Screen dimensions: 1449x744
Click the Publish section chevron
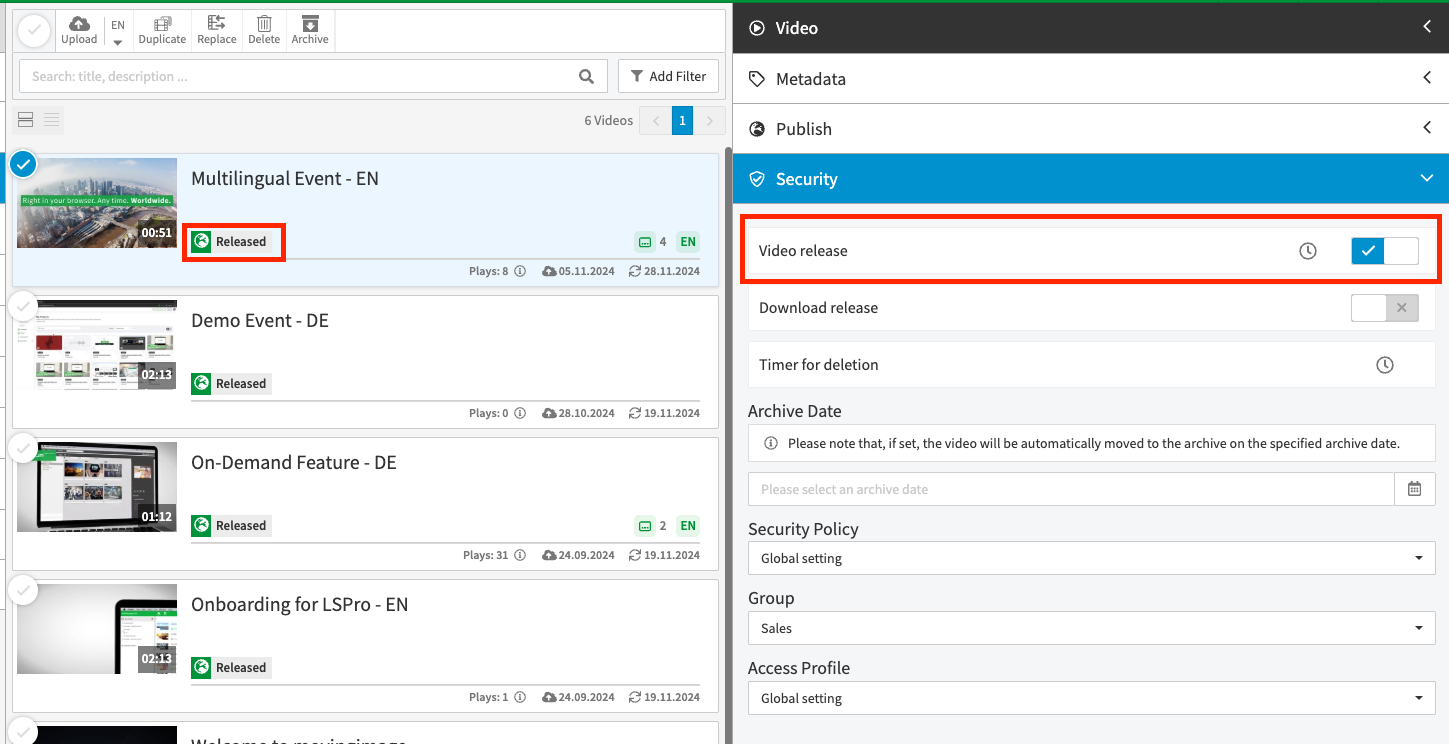pos(1427,128)
